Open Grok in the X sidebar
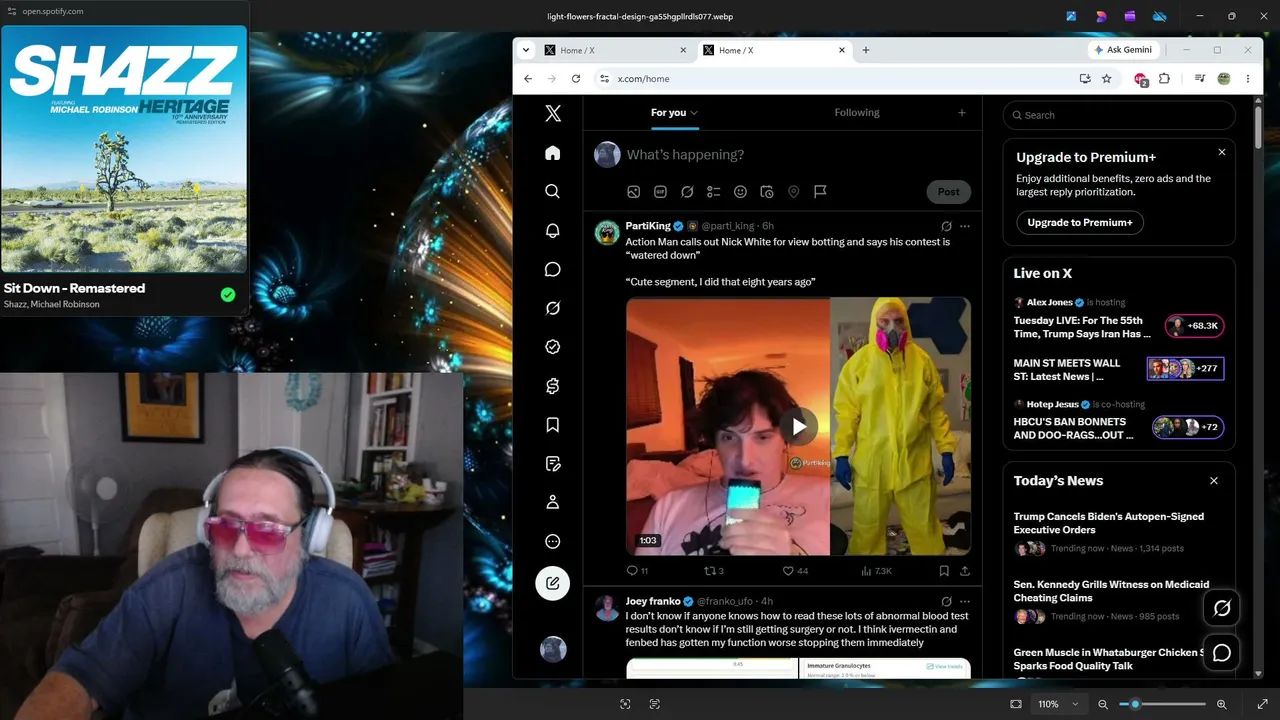The image size is (1280, 720). (x=553, y=308)
